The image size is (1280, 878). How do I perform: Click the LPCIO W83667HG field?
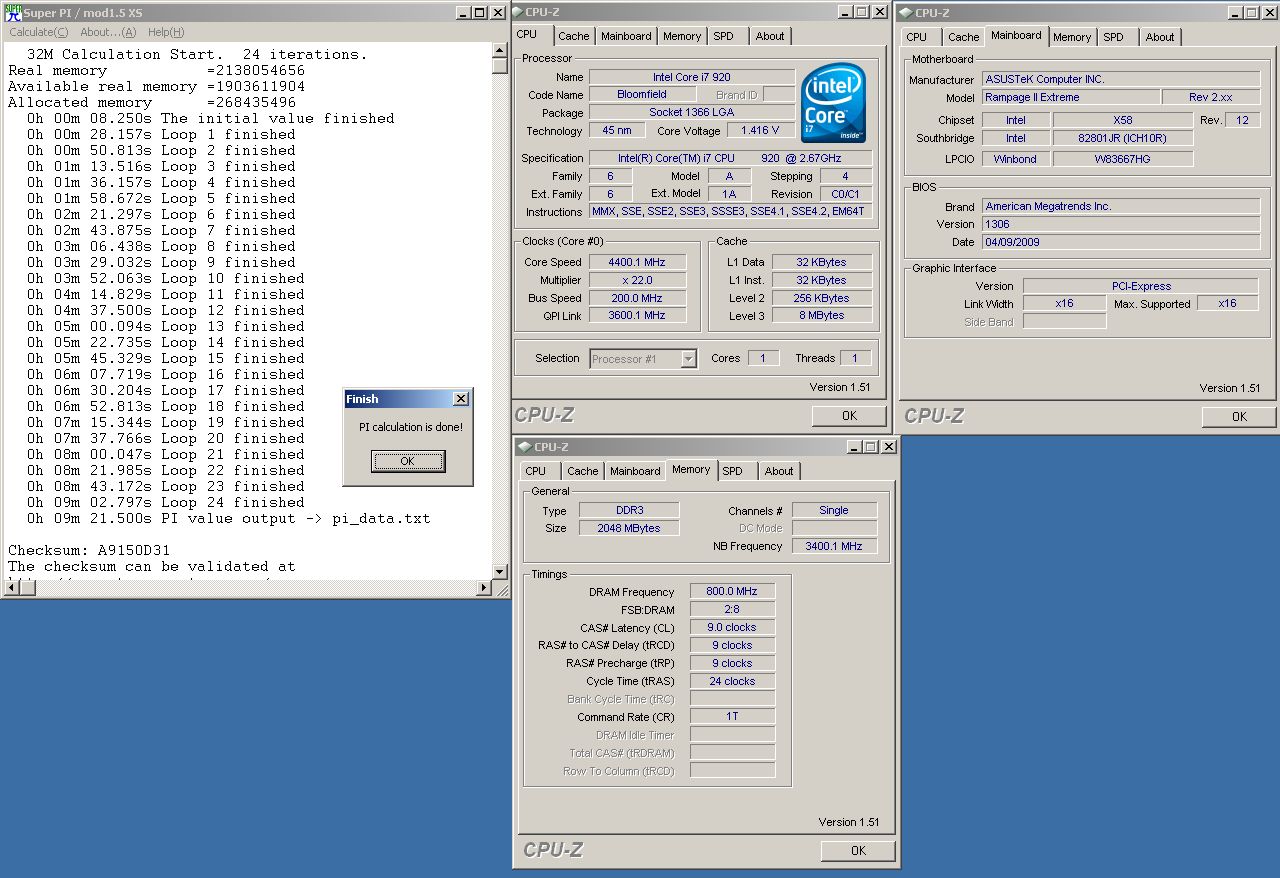click(1123, 159)
